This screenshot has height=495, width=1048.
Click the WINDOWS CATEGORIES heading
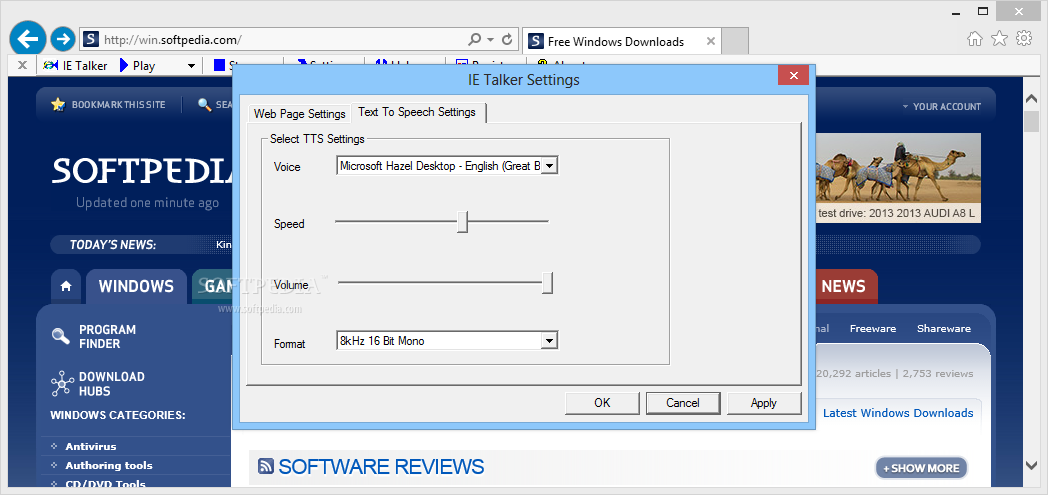[x=118, y=415]
